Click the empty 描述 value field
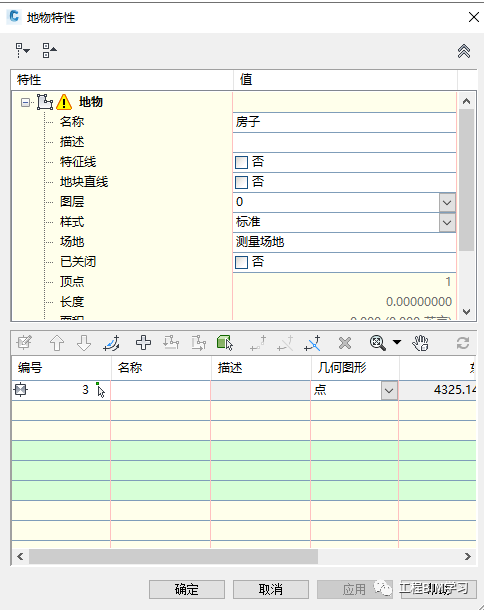 (344, 142)
